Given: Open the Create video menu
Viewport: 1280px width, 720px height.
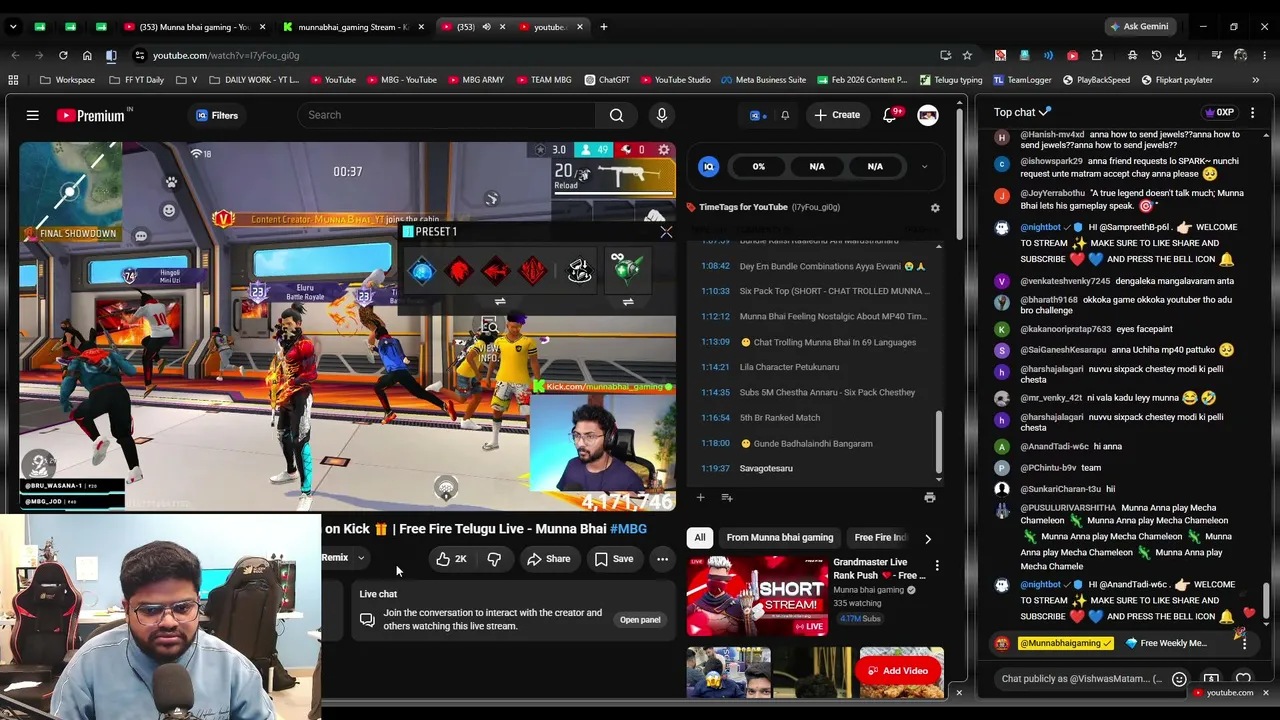Looking at the screenshot, I should tap(837, 115).
